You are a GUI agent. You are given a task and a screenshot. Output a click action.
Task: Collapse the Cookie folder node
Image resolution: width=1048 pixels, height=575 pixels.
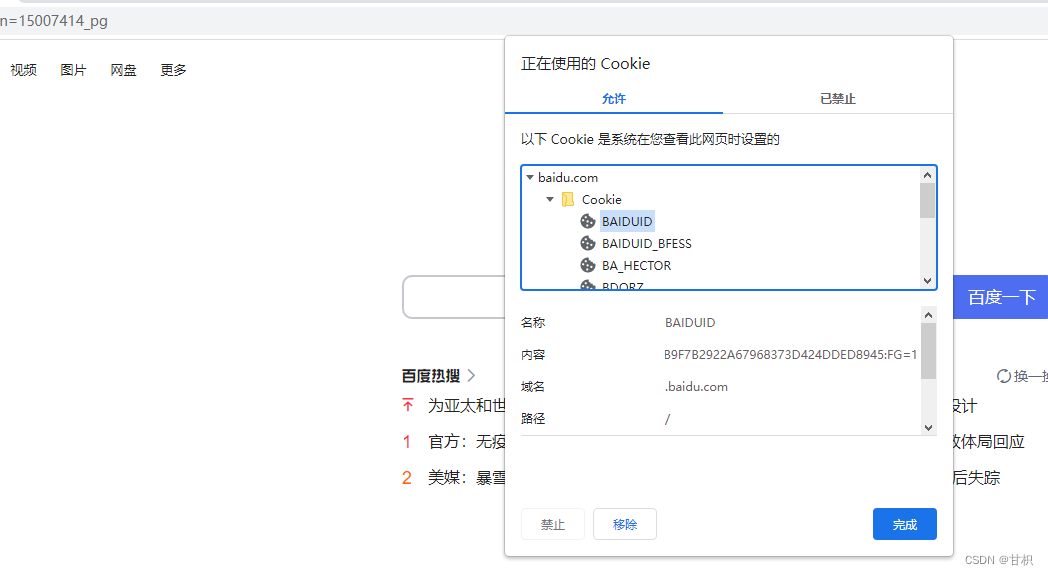click(x=549, y=199)
